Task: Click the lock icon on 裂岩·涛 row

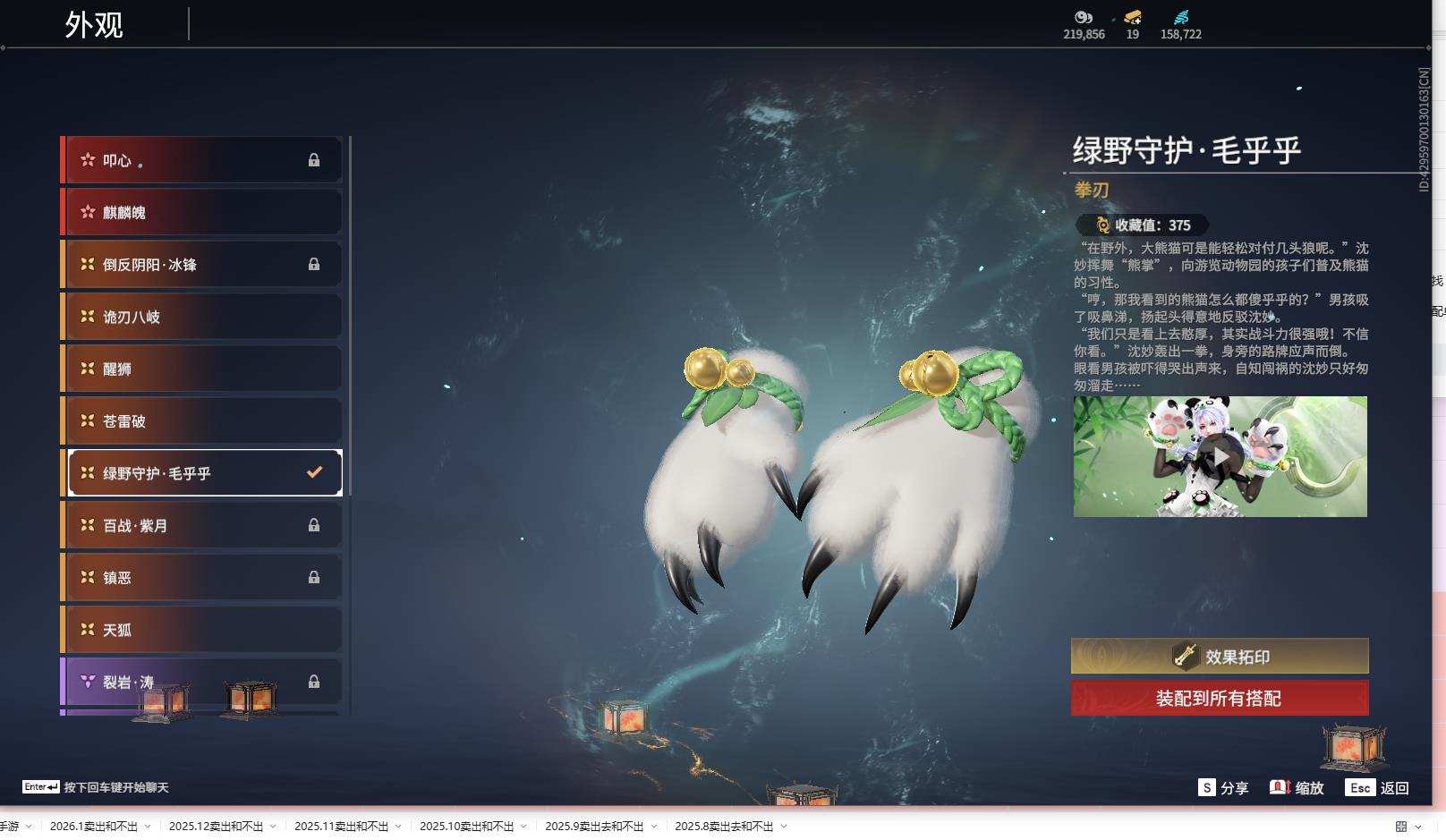Action: click(314, 682)
